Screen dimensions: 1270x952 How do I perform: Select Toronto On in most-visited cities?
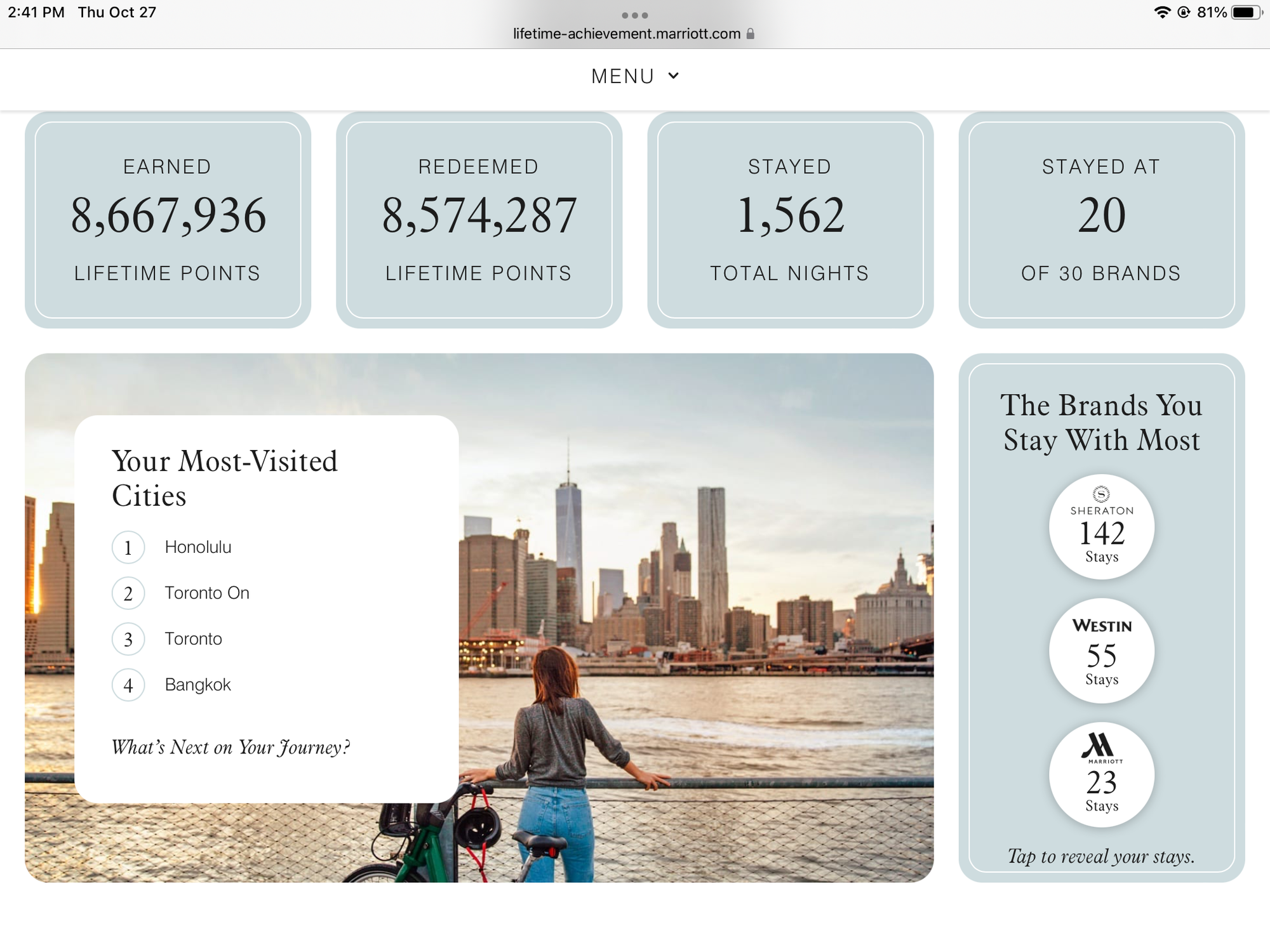207,593
